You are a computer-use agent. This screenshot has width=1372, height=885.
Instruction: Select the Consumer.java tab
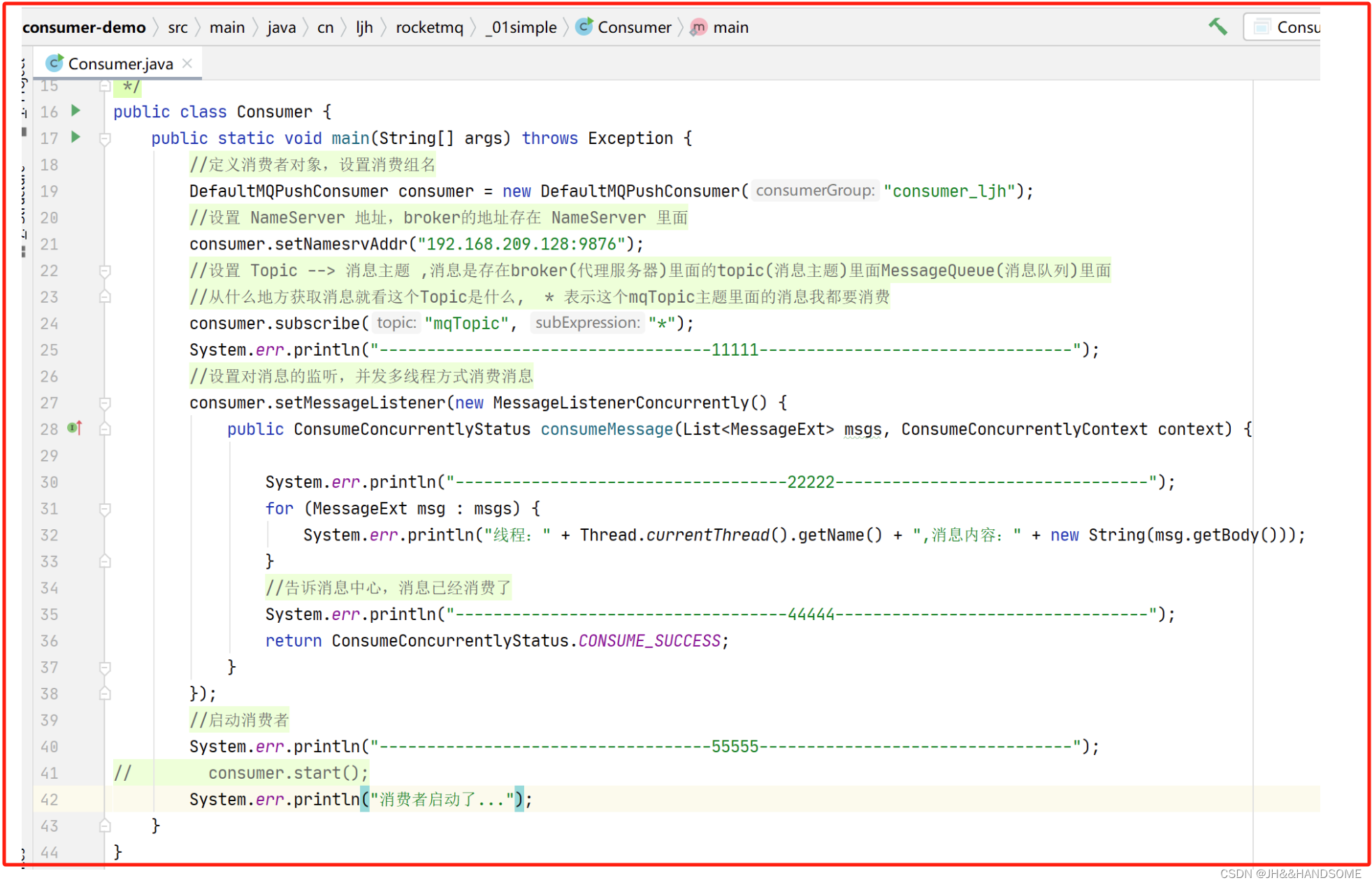coord(120,64)
